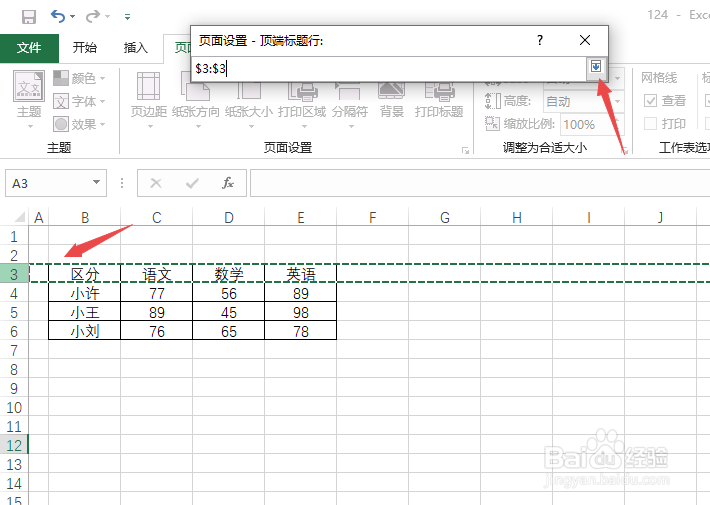Switch to the 插入 ribbon tab
The width and height of the screenshot is (710, 505).
click(135, 48)
